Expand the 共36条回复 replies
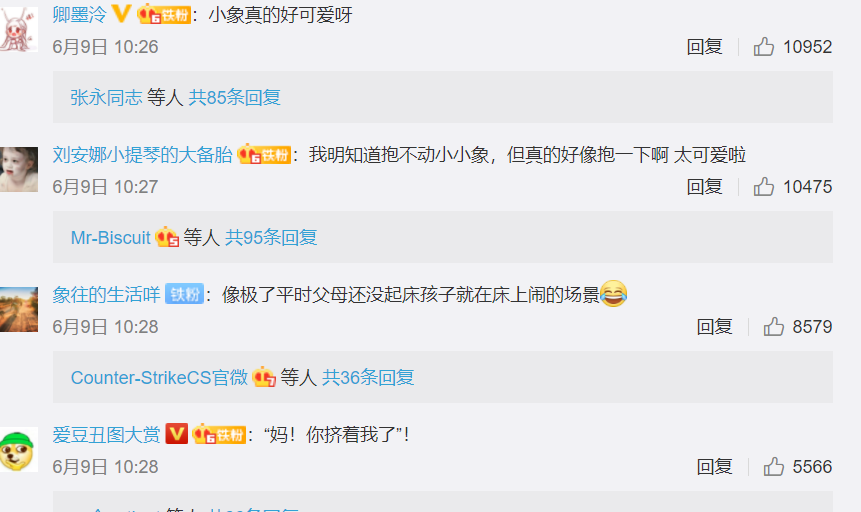This screenshot has width=861, height=512. tap(368, 378)
